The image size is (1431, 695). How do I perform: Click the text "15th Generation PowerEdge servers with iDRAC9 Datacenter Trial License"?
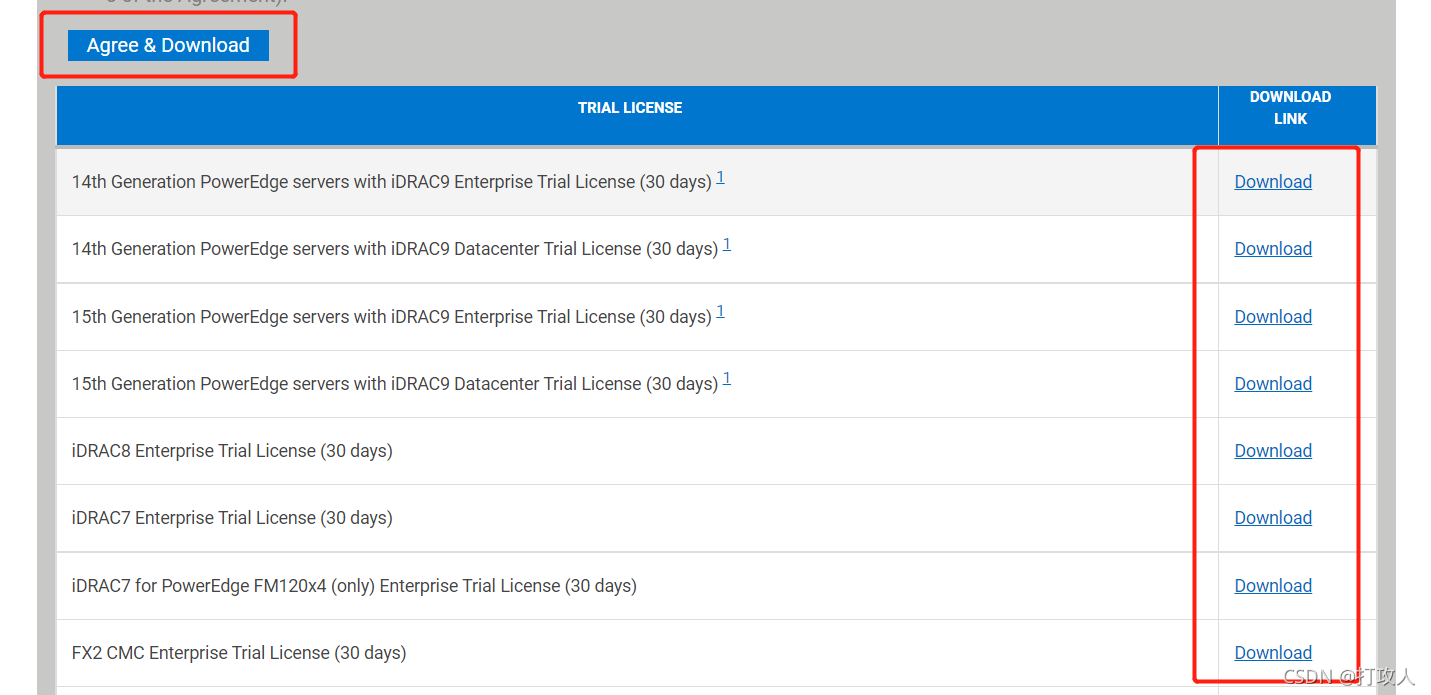(x=356, y=384)
